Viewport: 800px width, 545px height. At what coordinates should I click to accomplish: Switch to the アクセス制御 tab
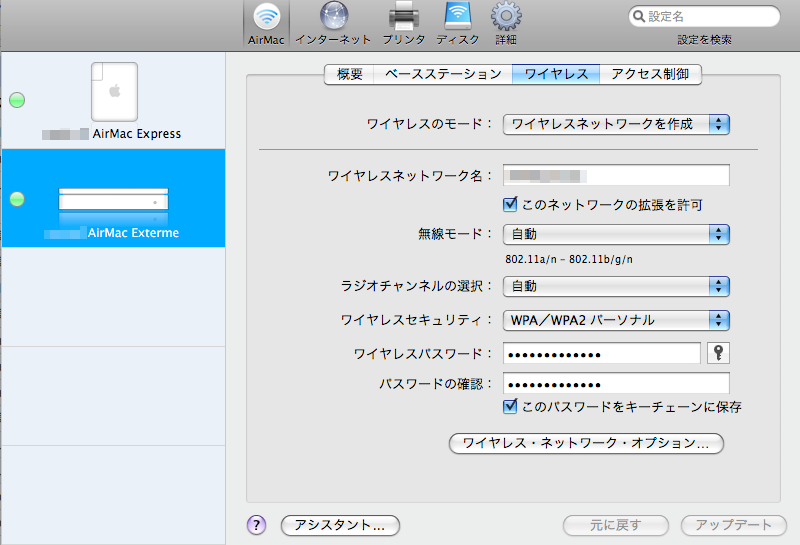(x=651, y=75)
